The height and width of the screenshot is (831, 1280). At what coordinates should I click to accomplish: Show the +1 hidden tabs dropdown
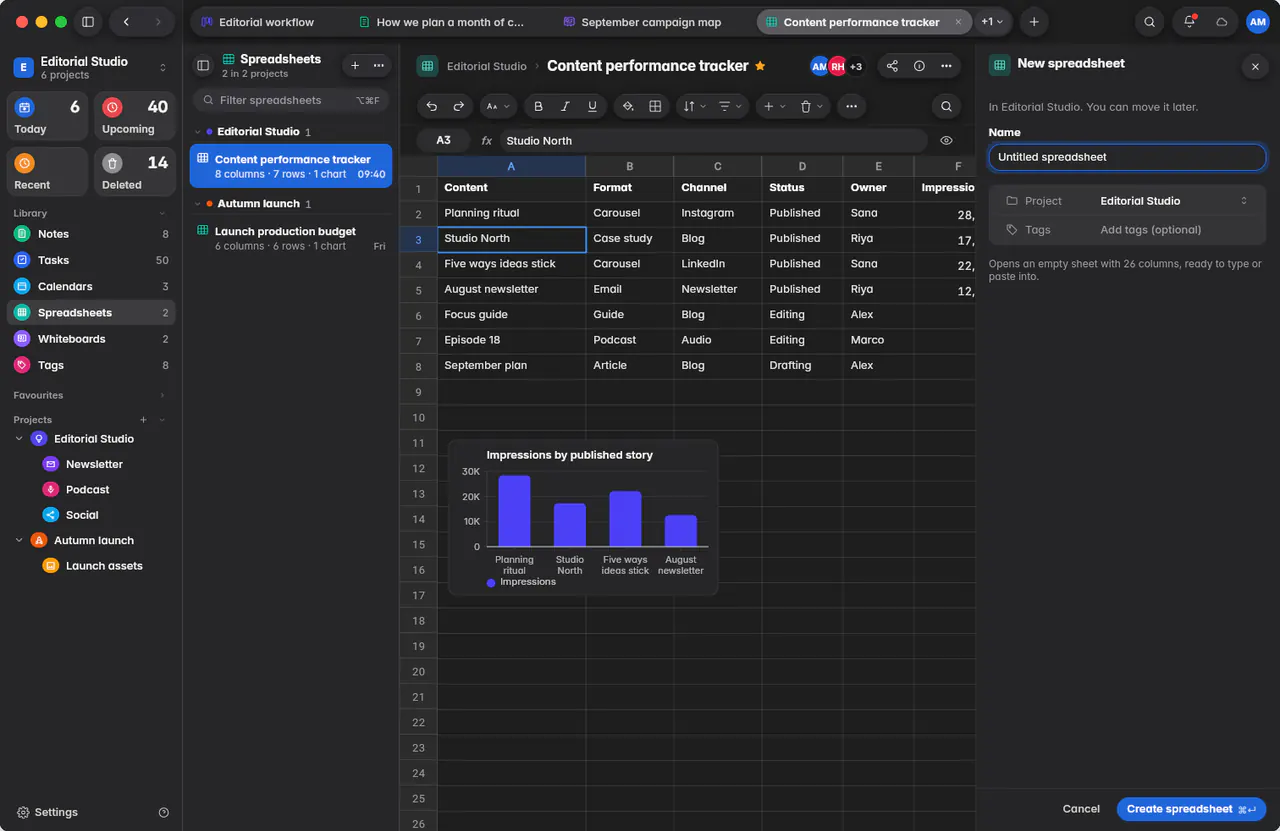click(x=992, y=22)
